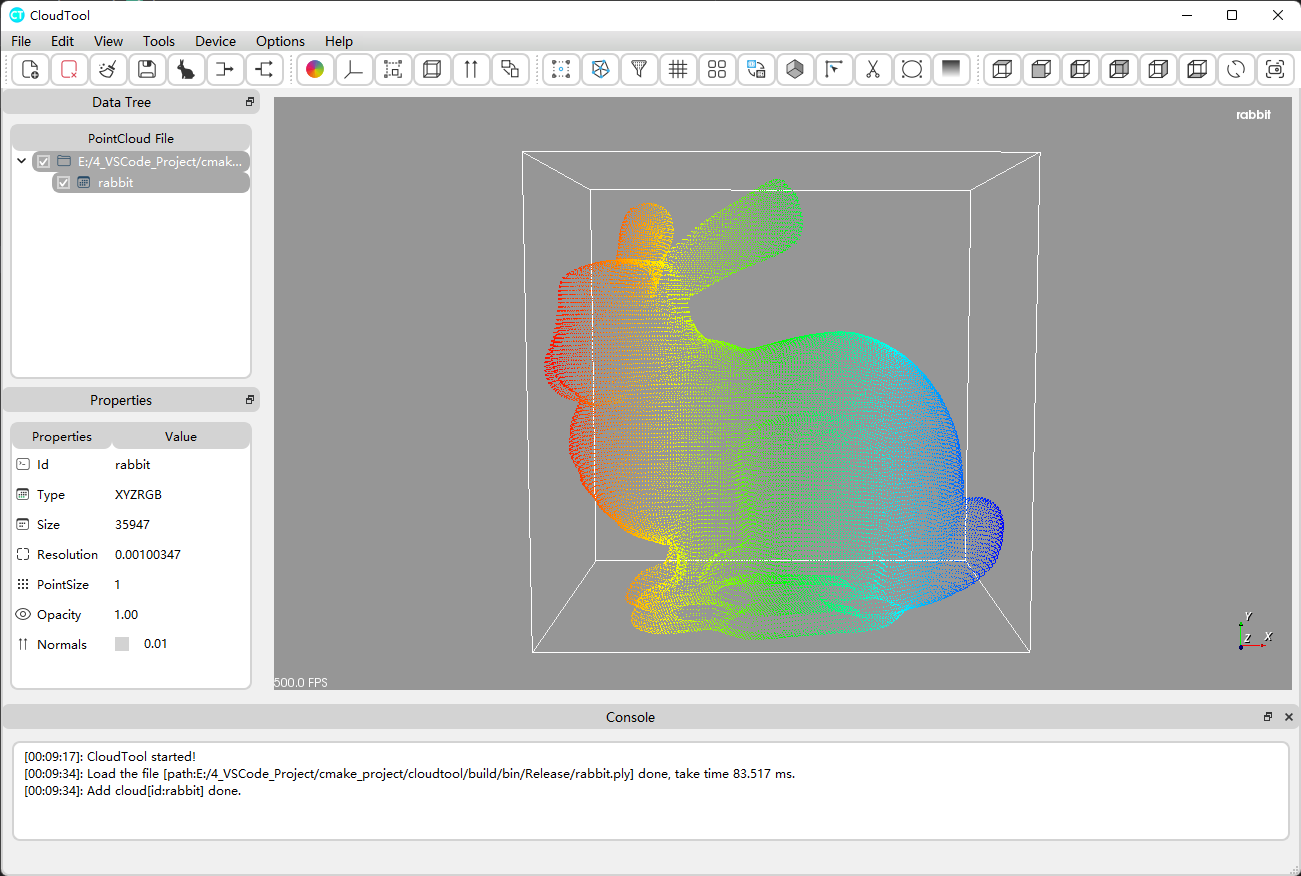Open the View menu
The image size is (1301, 876).
coord(108,41)
